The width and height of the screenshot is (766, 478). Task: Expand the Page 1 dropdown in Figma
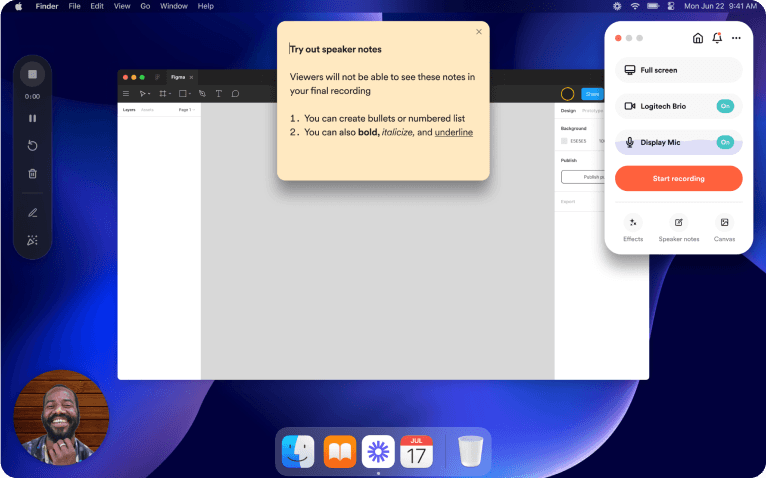tap(187, 110)
